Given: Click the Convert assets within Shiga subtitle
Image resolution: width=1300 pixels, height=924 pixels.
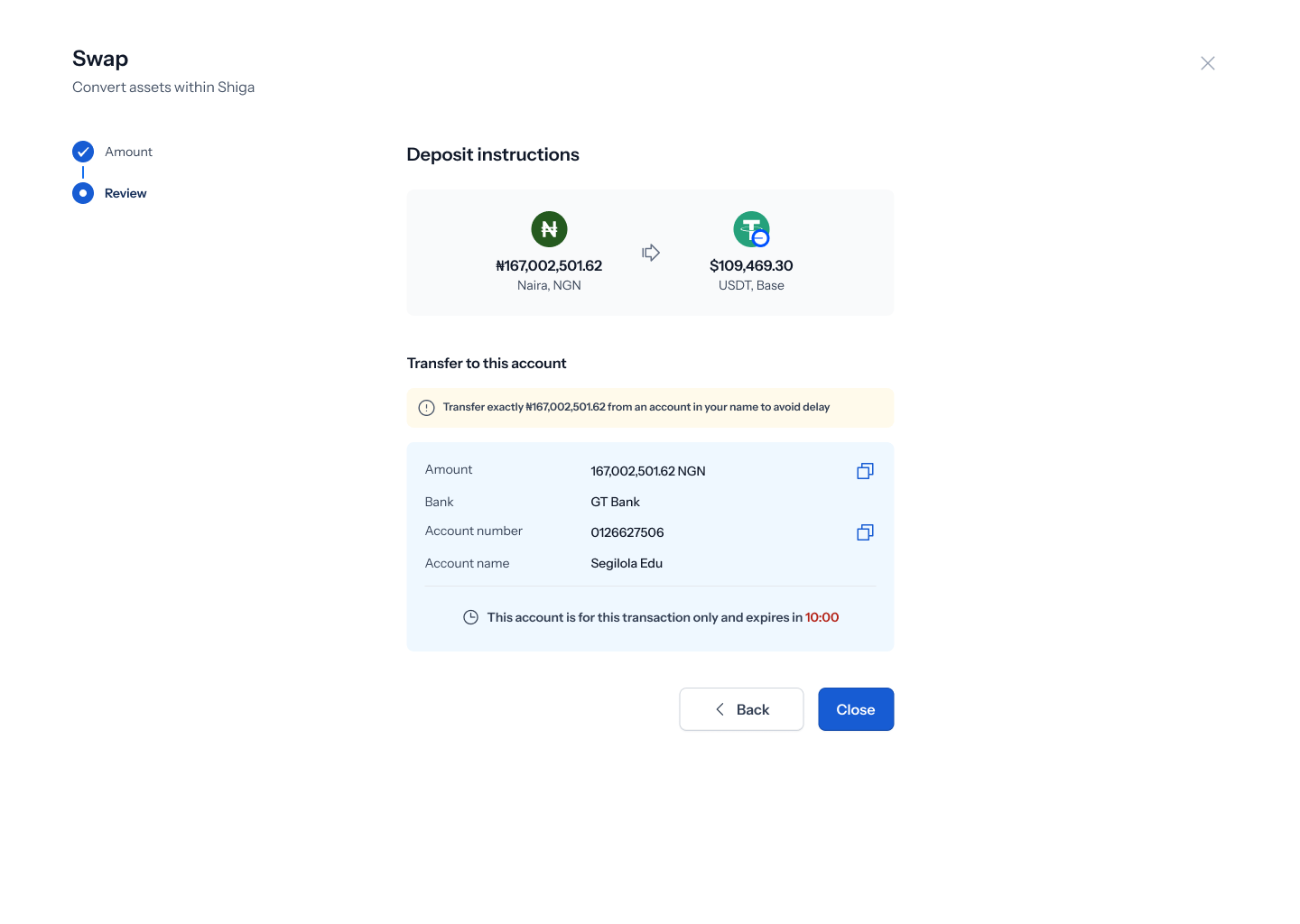Looking at the screenshot, I should click(x=163, y=87).
